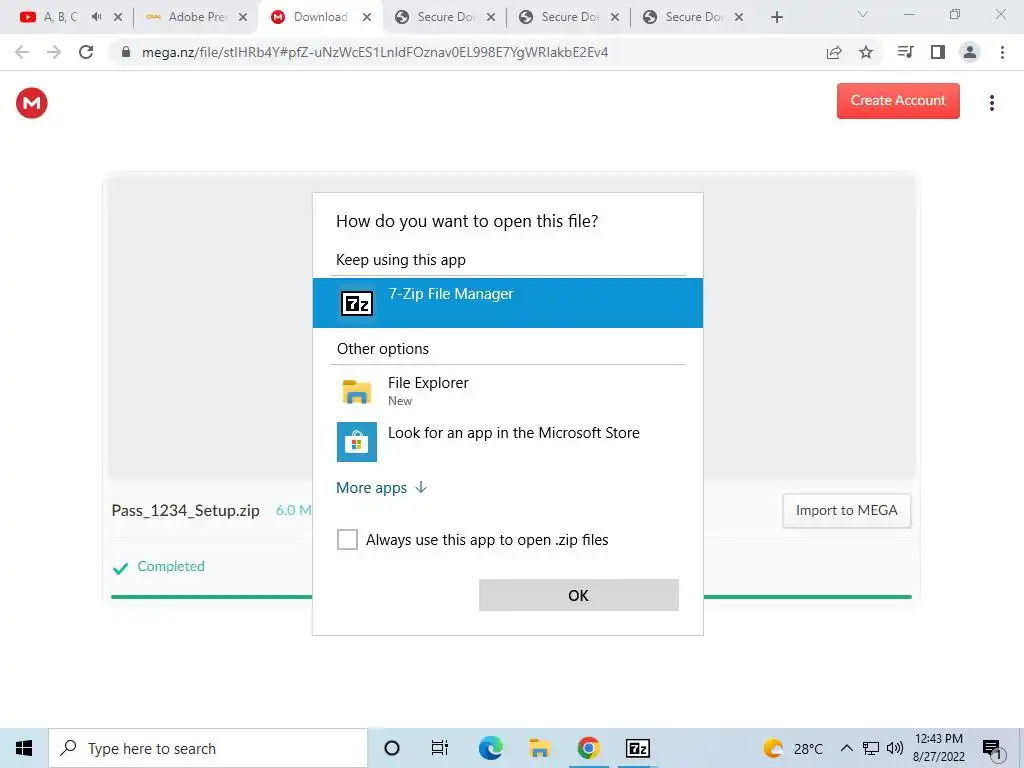Viewport: 1024px width, 768px height.
Task: Switch to second Secure Do tab
Action: click(569, 17)
